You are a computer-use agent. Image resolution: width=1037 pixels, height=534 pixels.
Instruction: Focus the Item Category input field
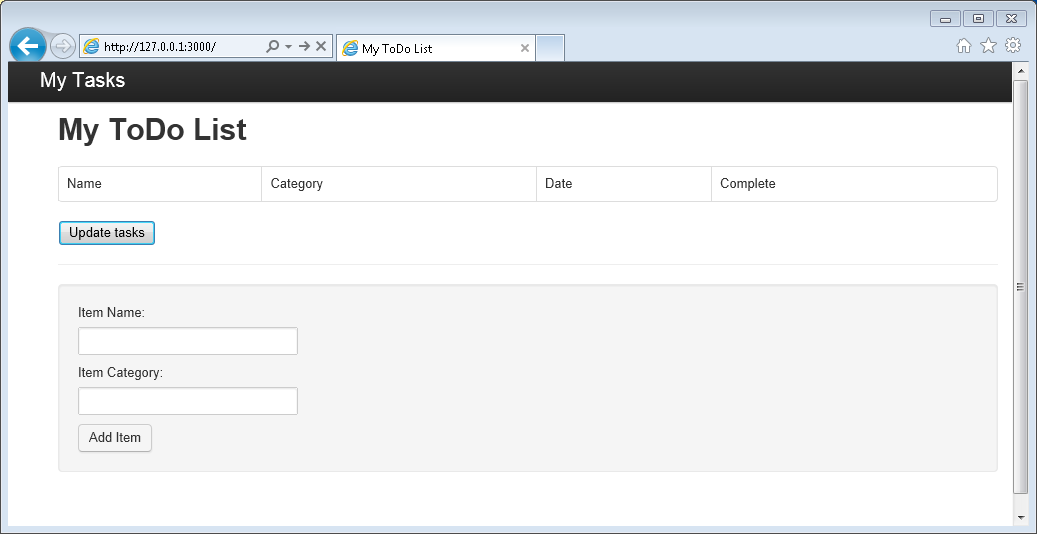click(x=188, y=401)
